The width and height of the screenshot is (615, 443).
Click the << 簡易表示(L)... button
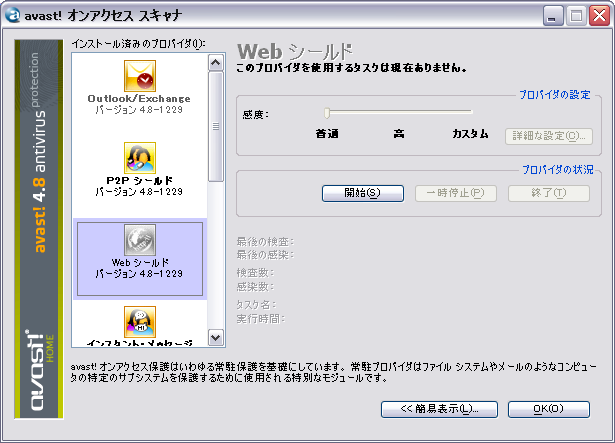439,409
